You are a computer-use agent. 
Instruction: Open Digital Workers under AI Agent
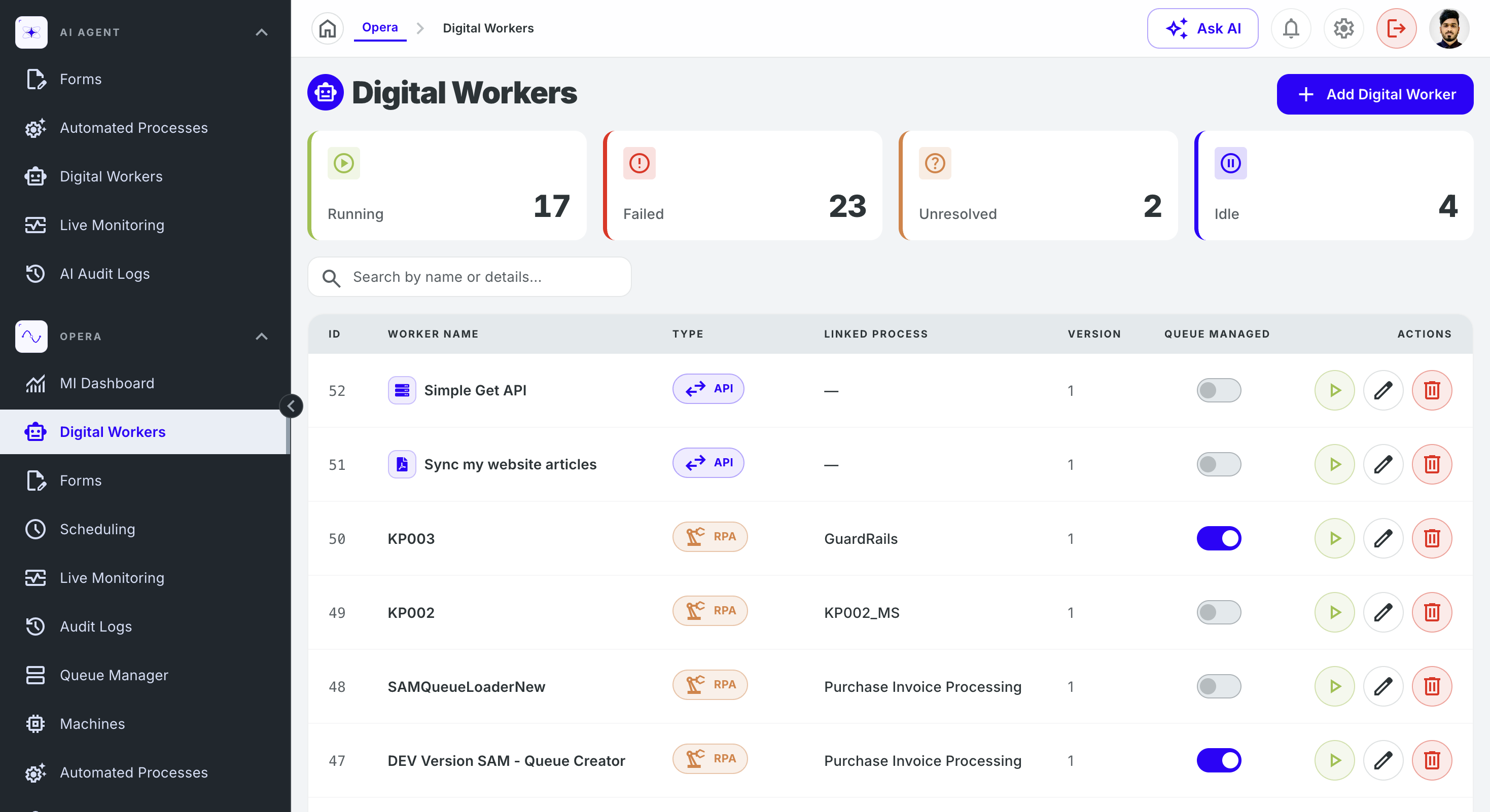click(145, 176)
